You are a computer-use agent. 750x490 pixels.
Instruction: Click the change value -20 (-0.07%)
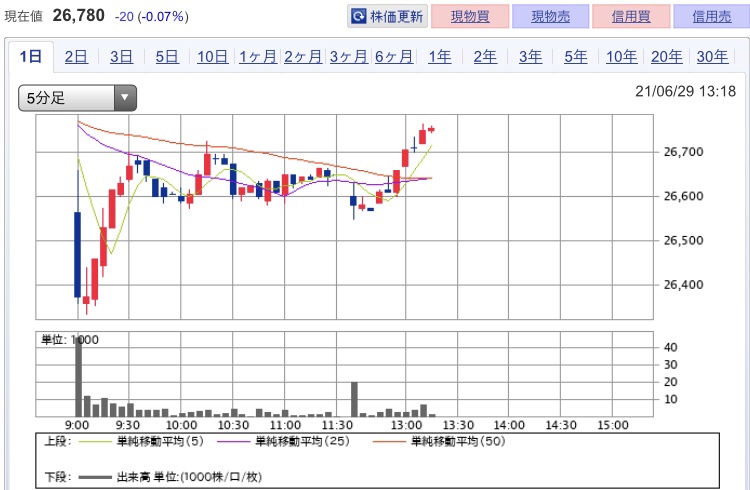pyautogui.click(x=152, y=17)
